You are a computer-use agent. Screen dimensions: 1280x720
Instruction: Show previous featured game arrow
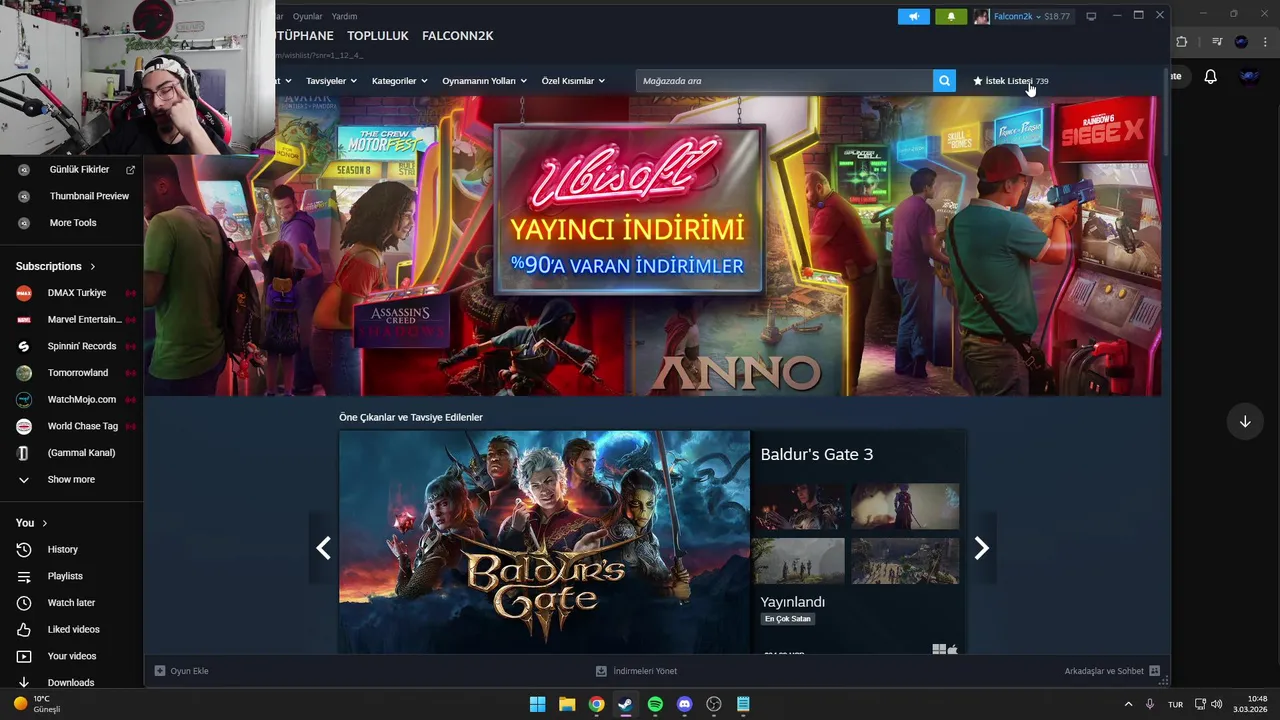[x=323, y=548]
